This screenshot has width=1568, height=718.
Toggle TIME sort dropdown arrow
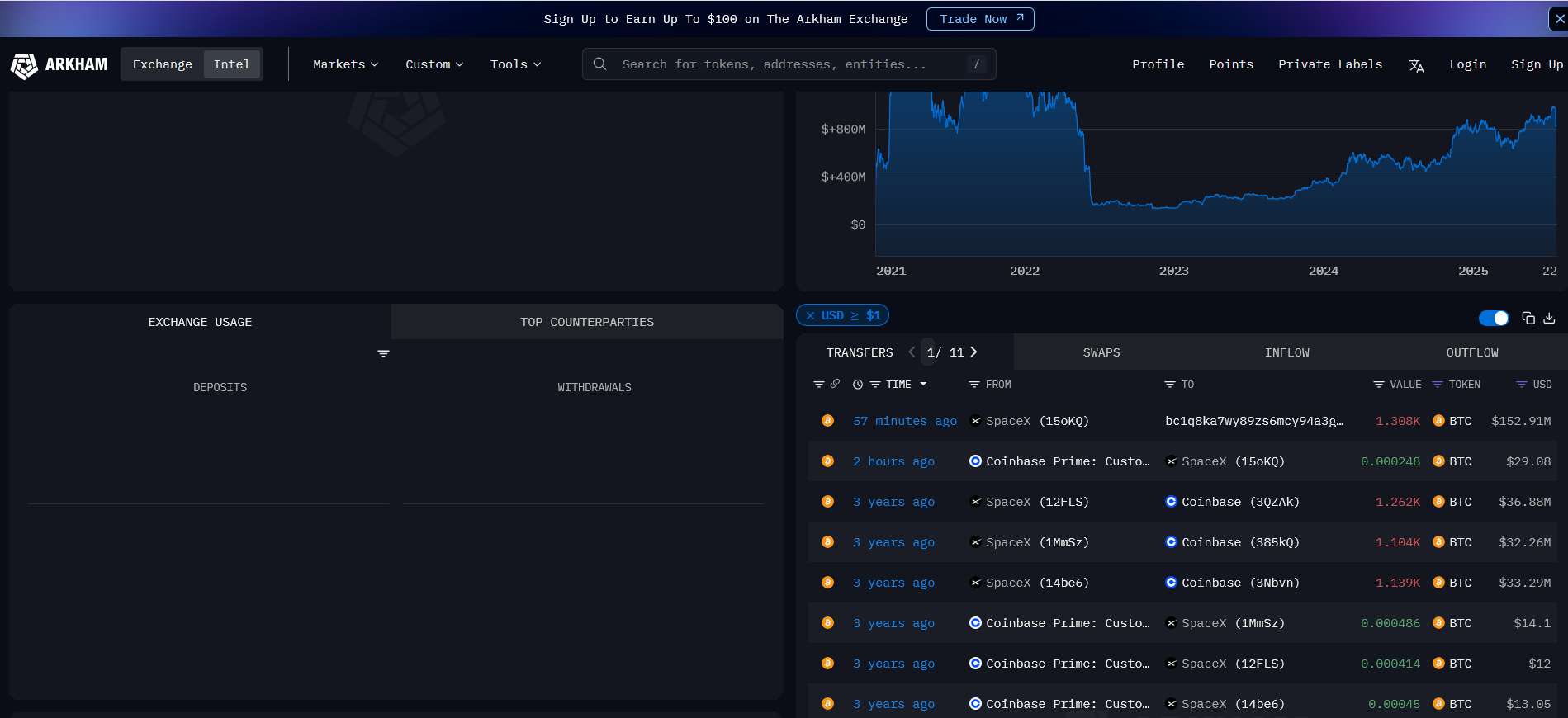(x=923, y=385)
